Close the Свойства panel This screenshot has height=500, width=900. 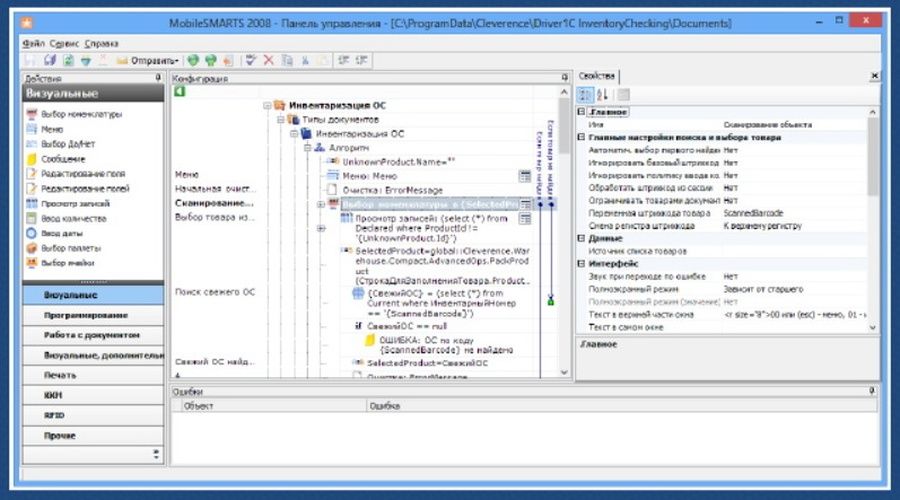874,76
